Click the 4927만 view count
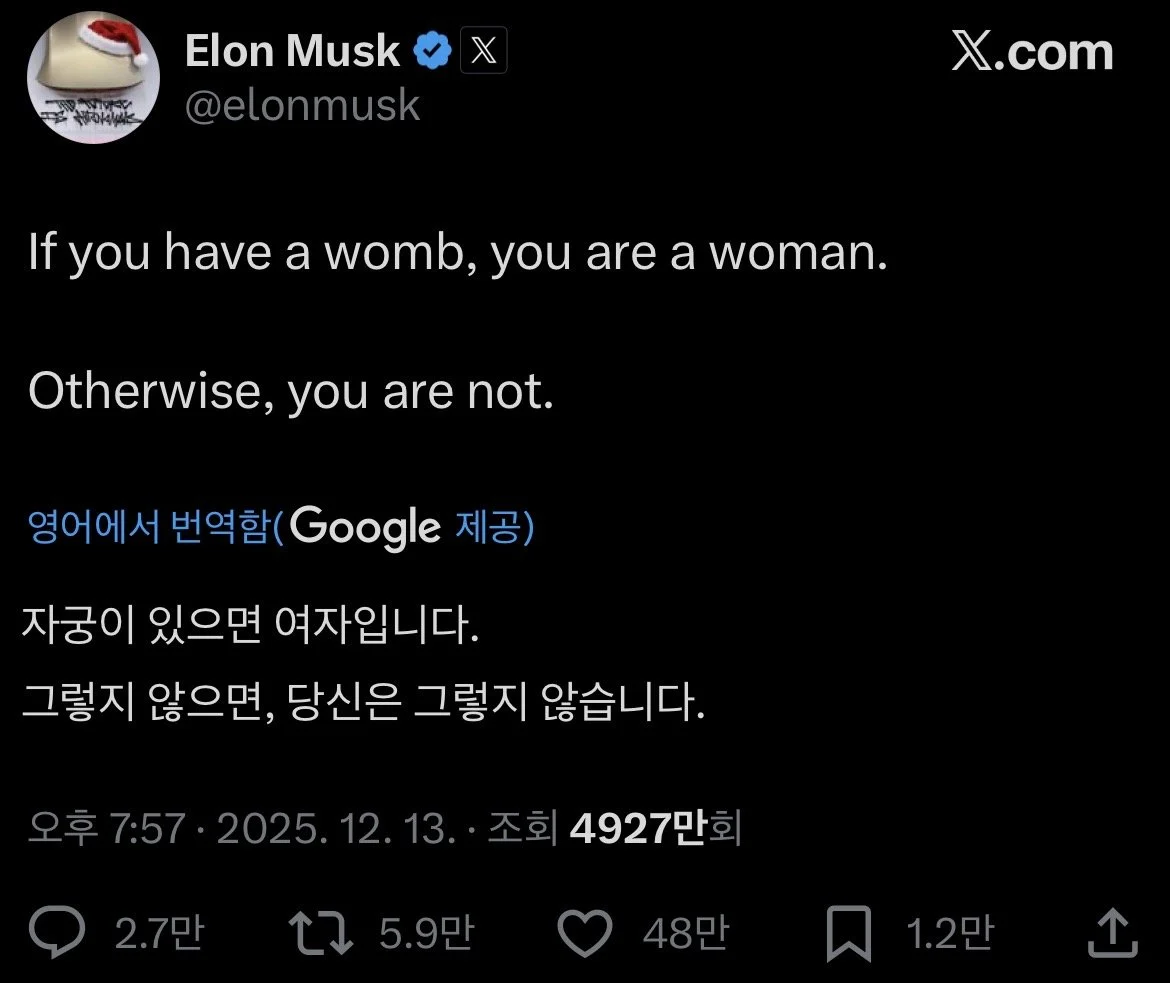The width and height of the screenshot is (1170, 983). 654,827
